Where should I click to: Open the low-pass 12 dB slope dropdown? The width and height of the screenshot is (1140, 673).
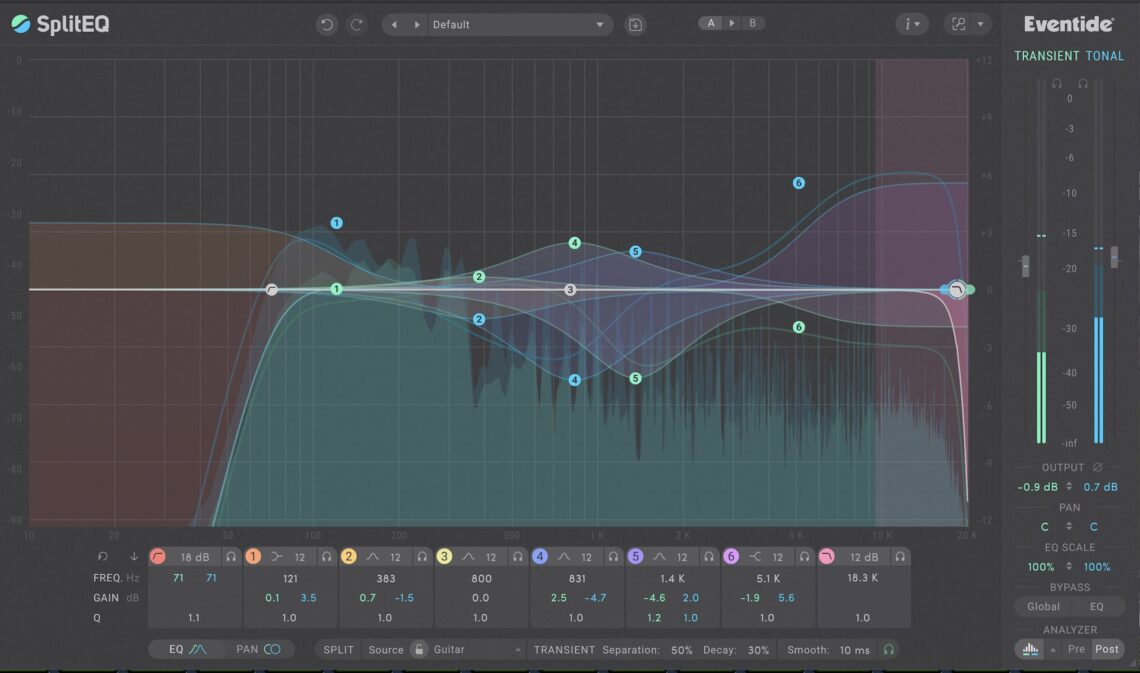[864, 557]
